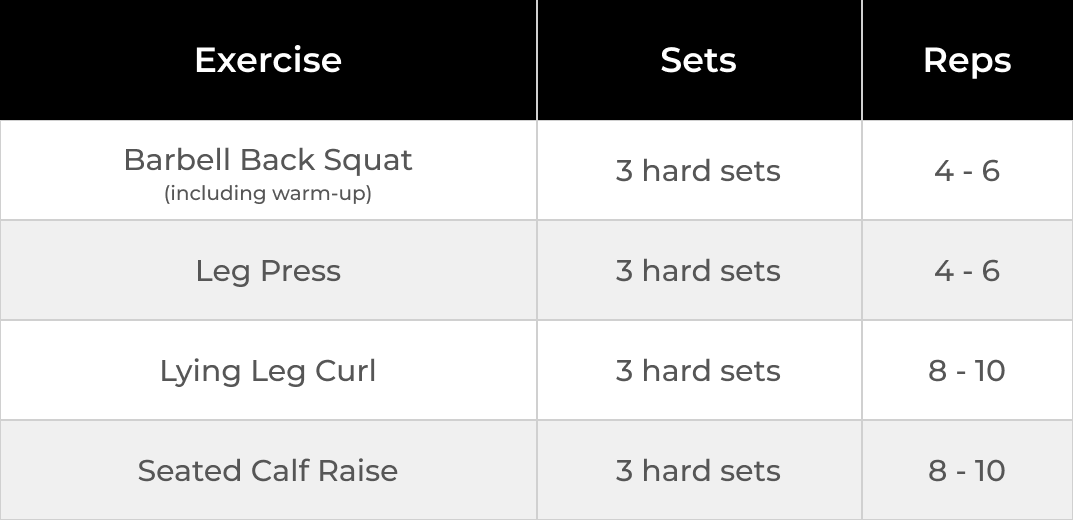Click the Exercise column header
1073x520 pixels.
[x=268, y=60]
